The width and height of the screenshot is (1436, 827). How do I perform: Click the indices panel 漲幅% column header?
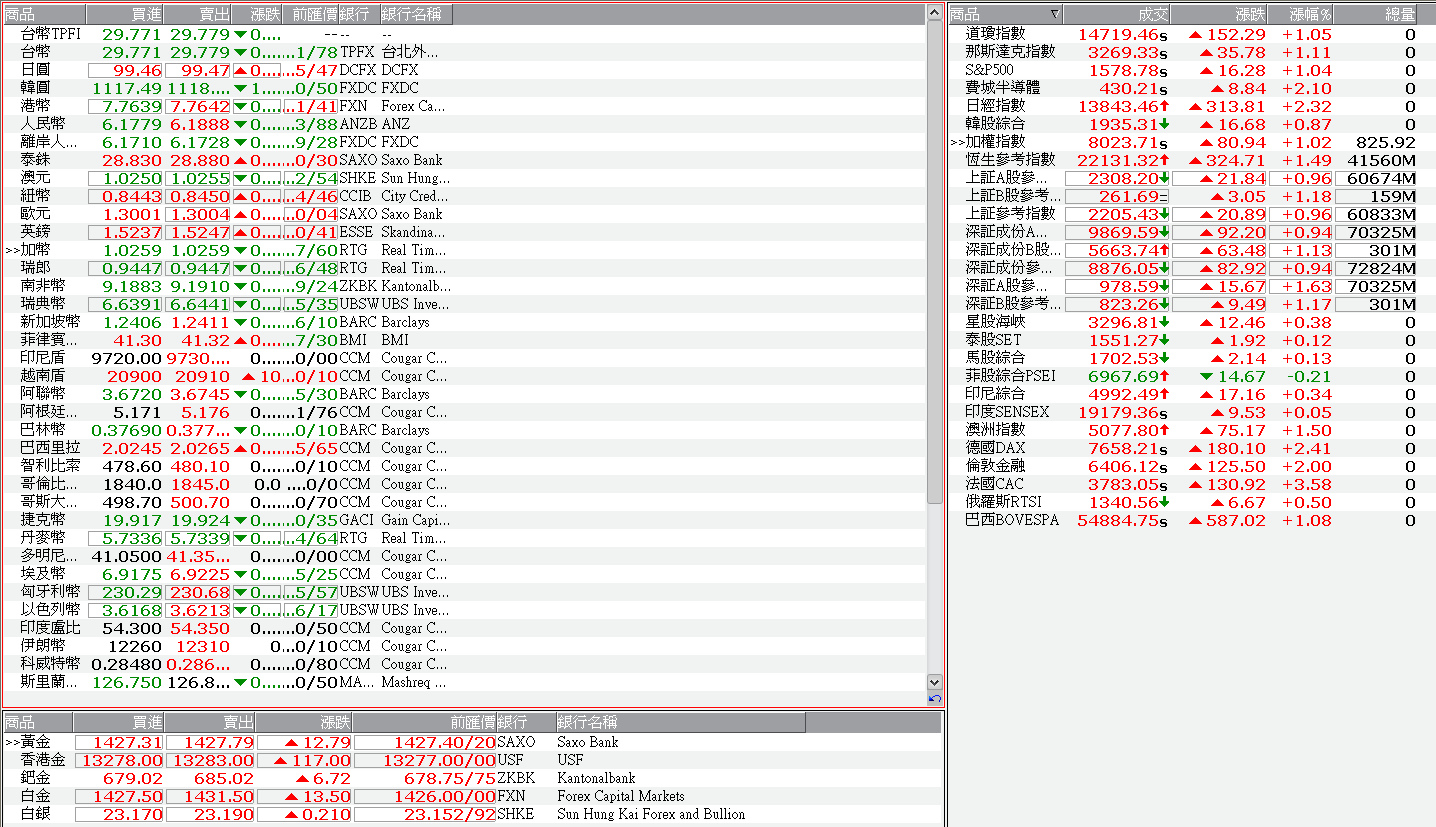pyautogui.click(x=1301, y=14)
